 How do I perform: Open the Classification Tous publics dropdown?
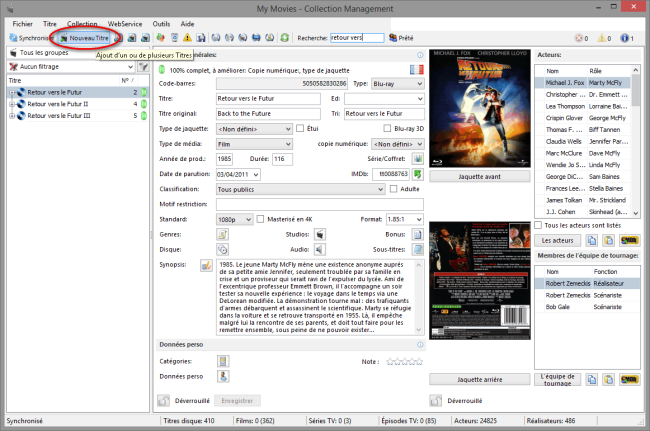(301, 189)
